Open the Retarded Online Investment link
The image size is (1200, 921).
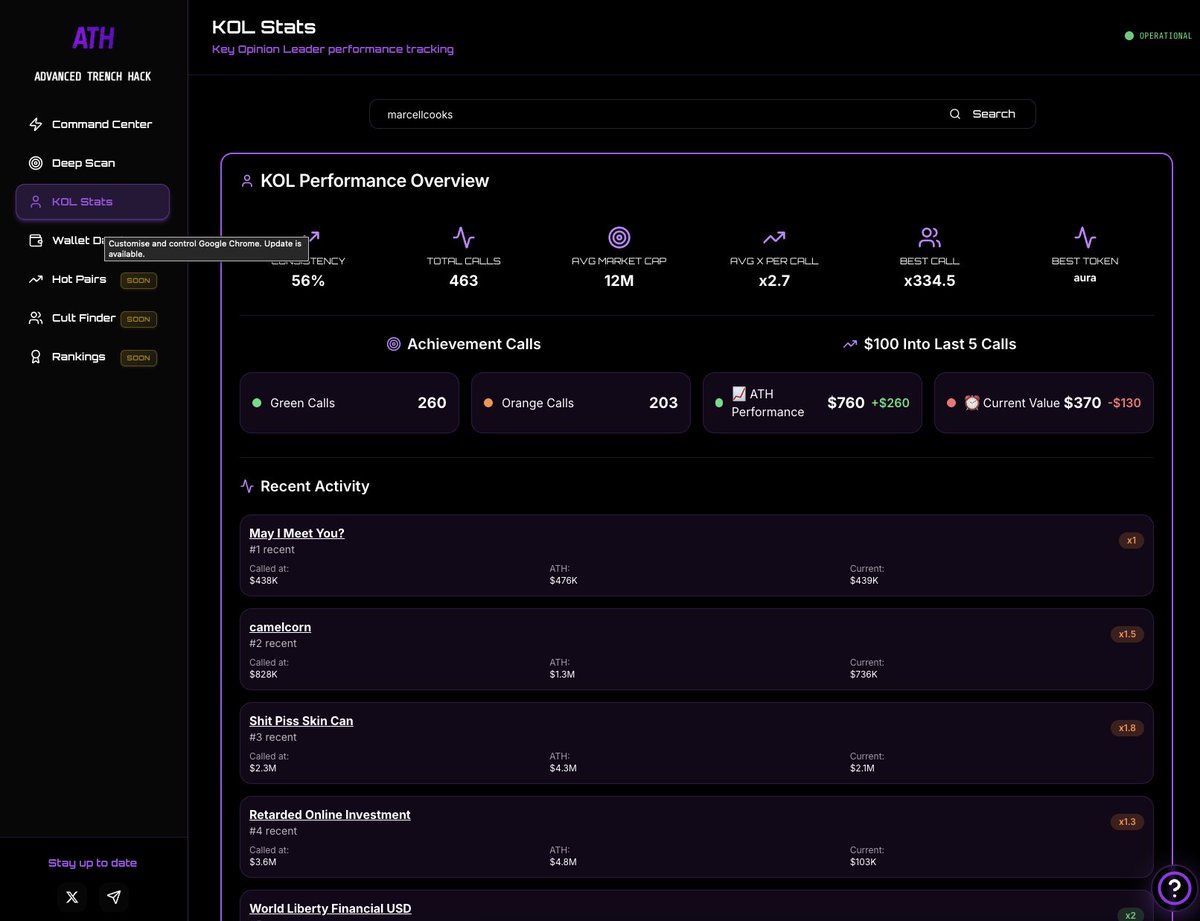330,815
